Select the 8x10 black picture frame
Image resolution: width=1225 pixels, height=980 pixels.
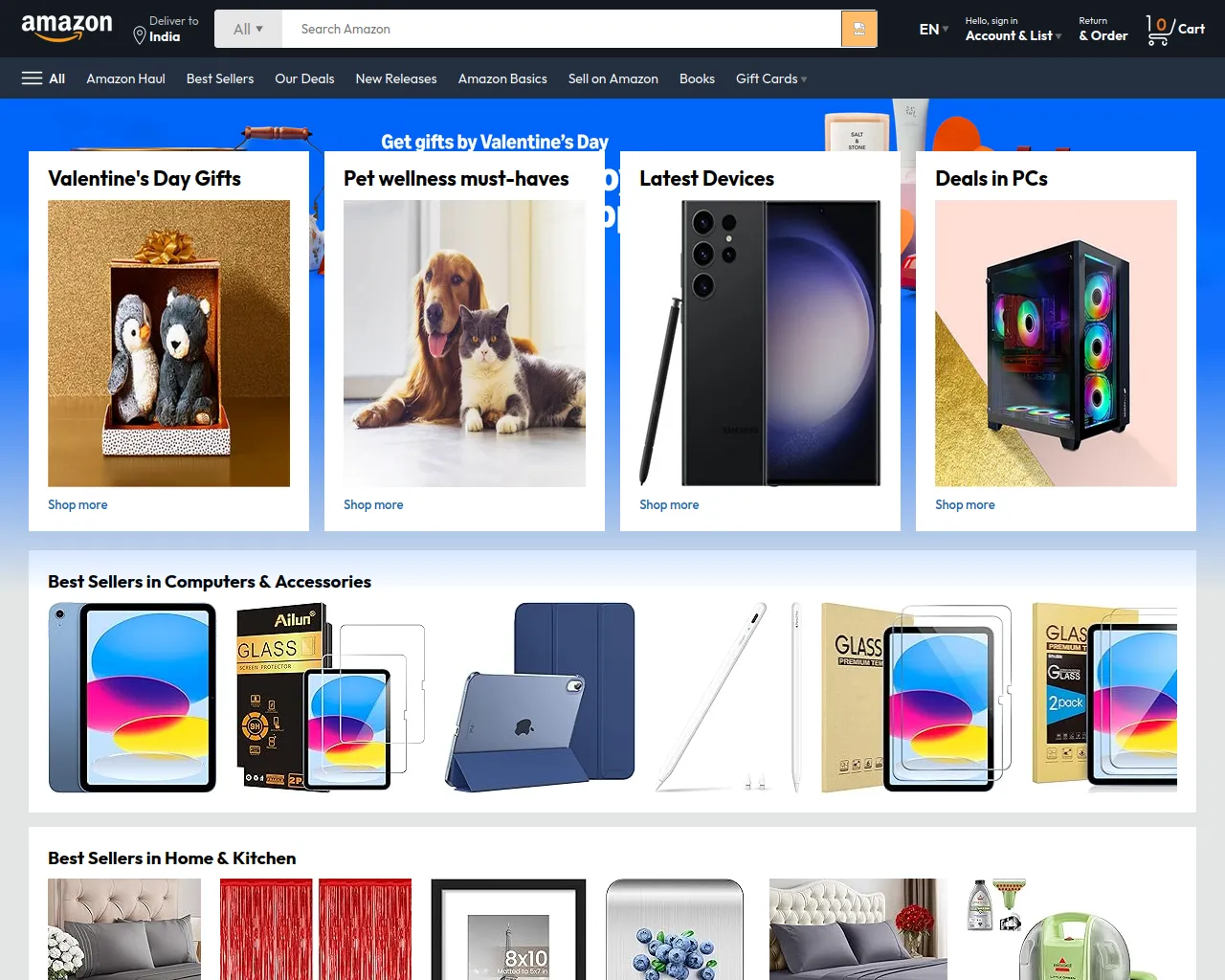pyautogui.click(x=508, y=929)
